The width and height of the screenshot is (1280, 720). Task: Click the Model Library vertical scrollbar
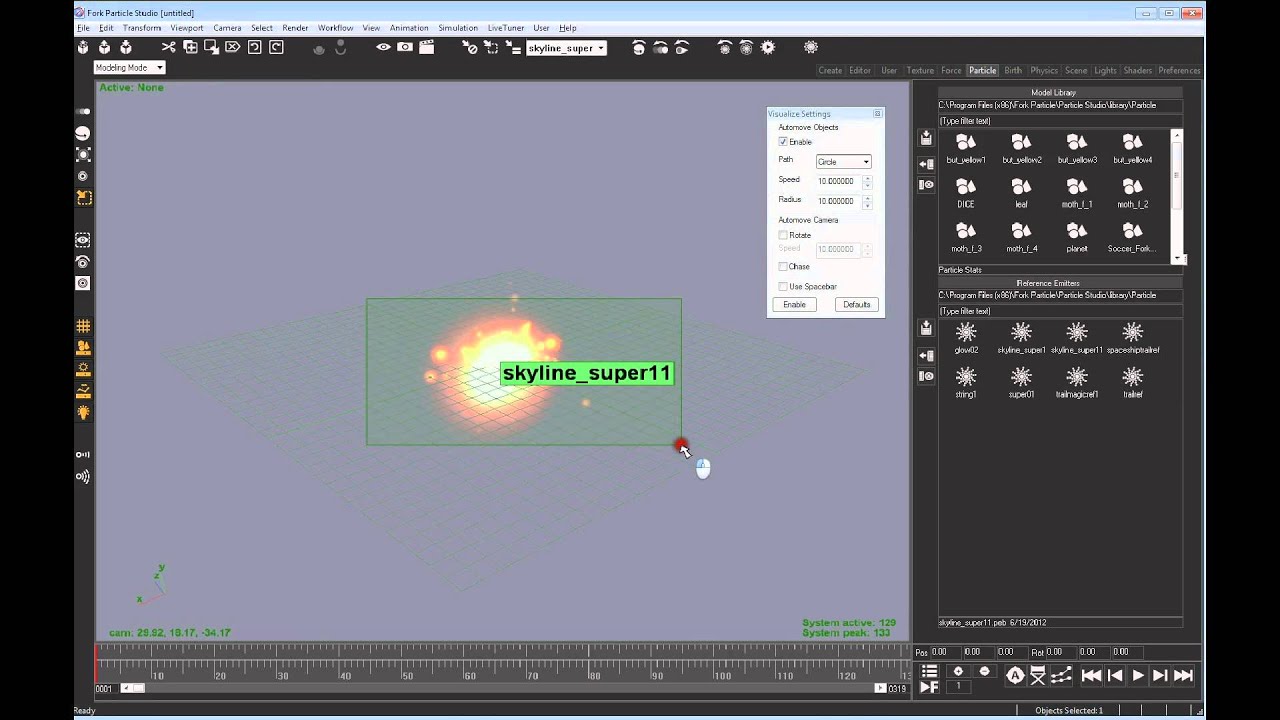tap(1178, 196)
